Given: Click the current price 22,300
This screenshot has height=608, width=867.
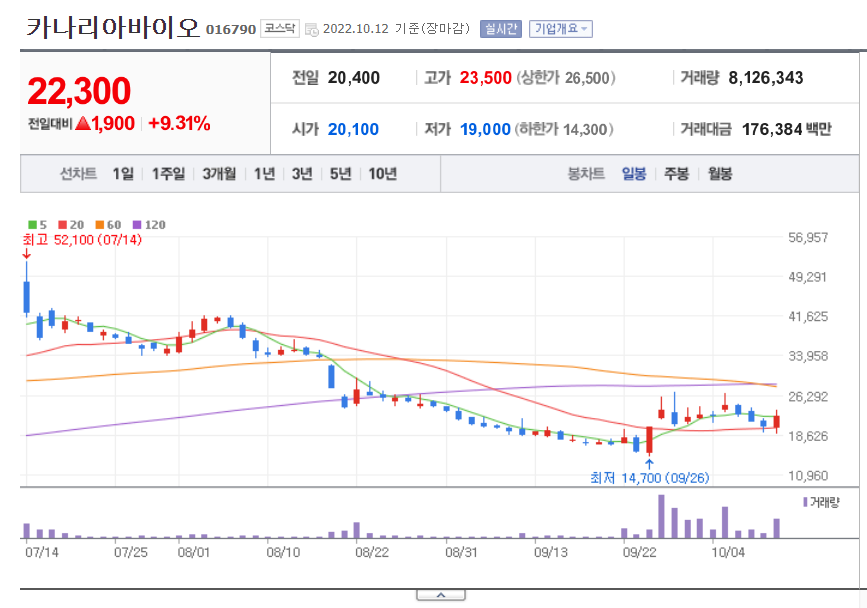Looking at the screenshot, I should click(x=79, y=91).
